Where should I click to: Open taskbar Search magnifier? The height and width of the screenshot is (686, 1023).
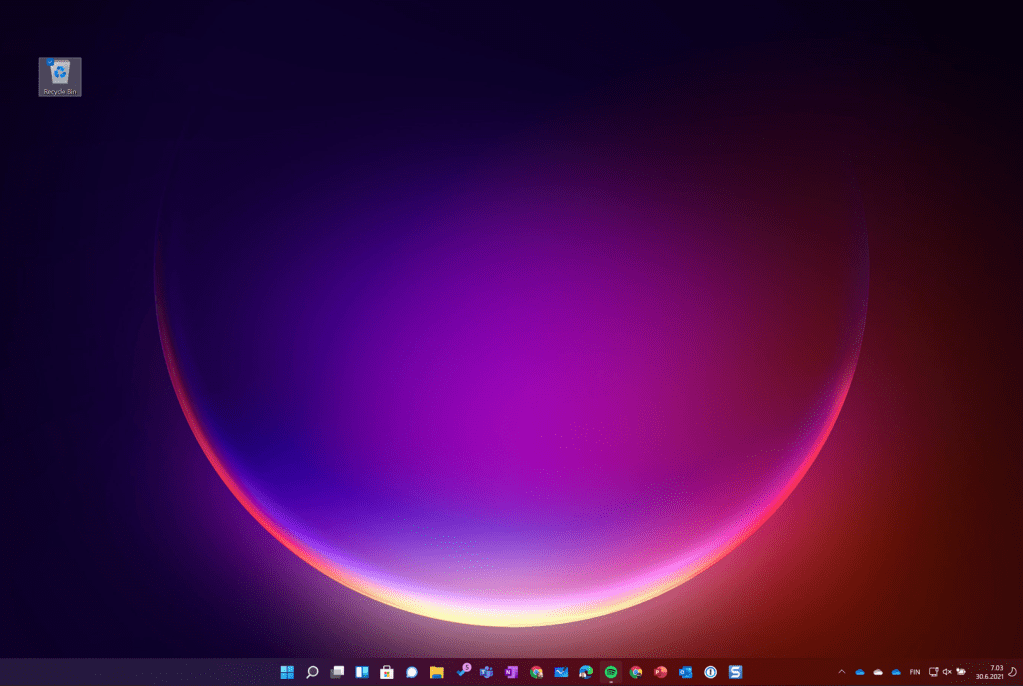click(312, 672)
